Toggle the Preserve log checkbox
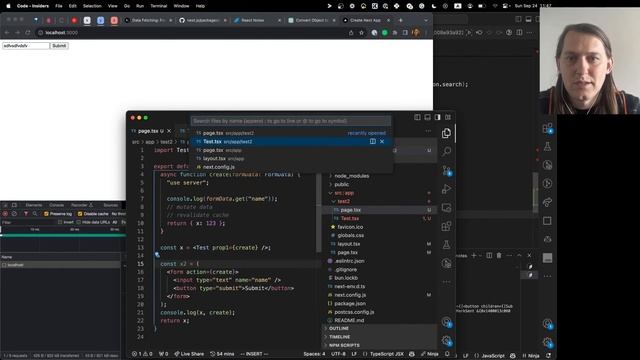This screenshot has width=640, height=360. (x=46, y=213)
